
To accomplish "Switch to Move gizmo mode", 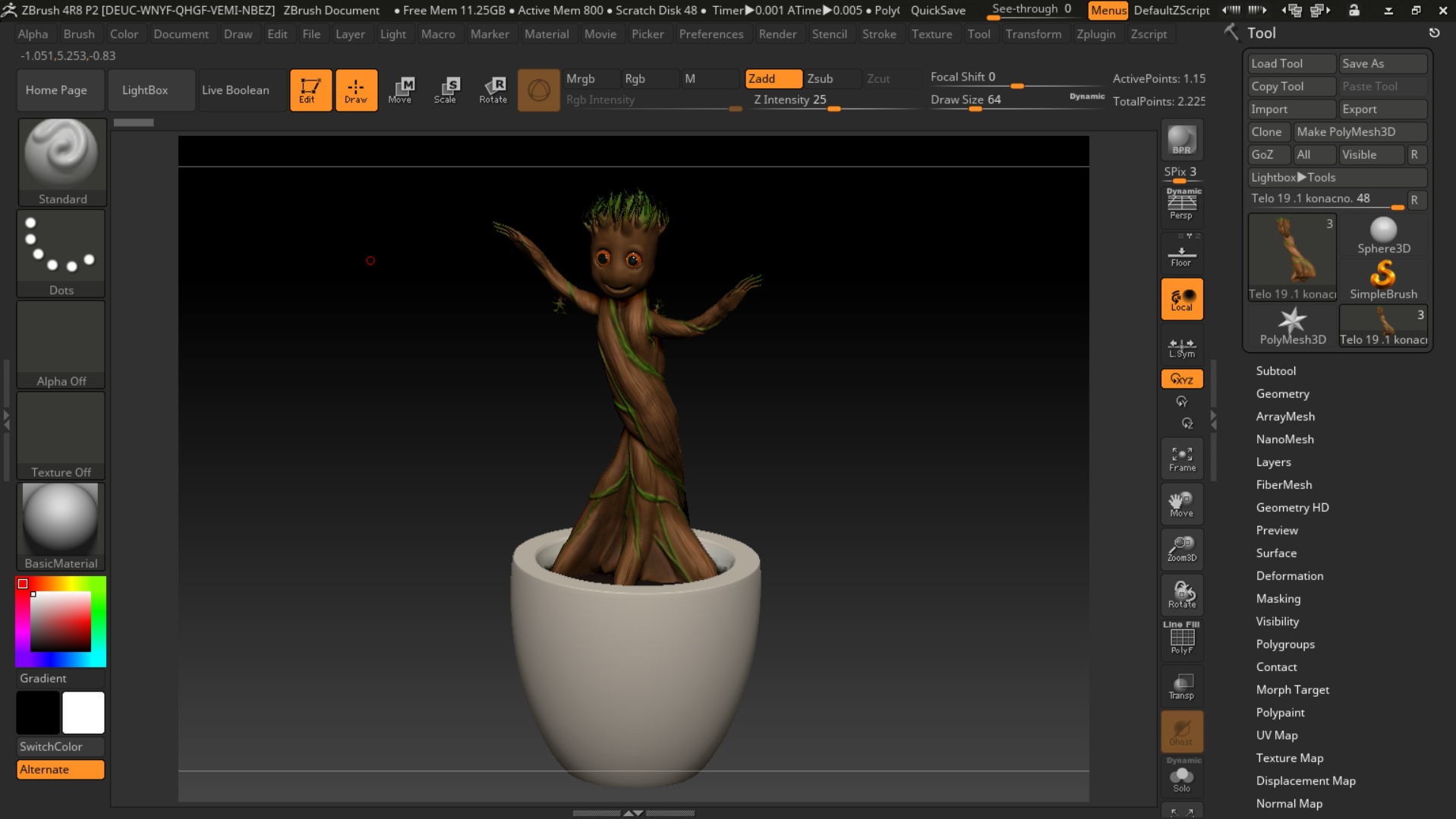I will 401,90.
